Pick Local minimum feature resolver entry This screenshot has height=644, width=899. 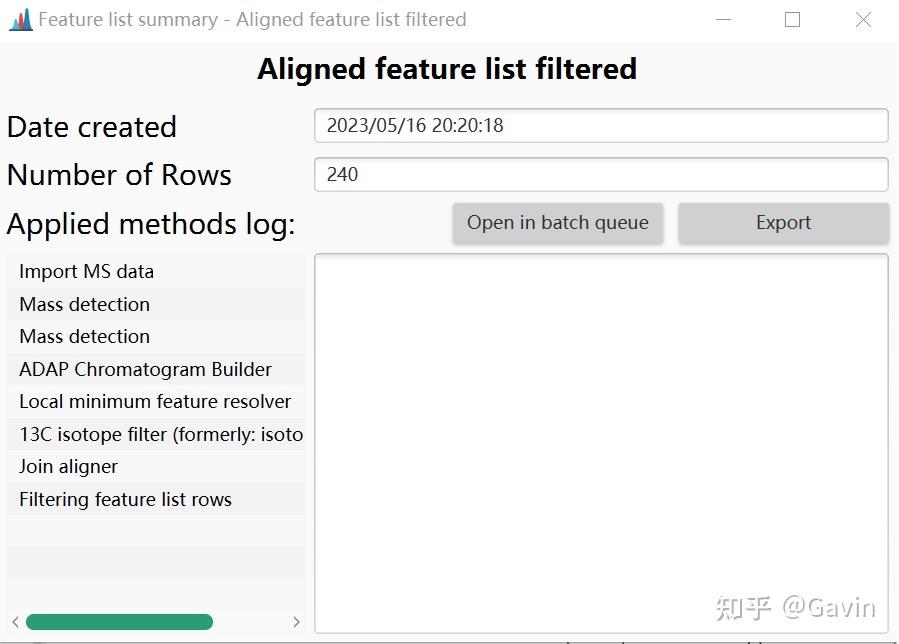coord(155,402)
